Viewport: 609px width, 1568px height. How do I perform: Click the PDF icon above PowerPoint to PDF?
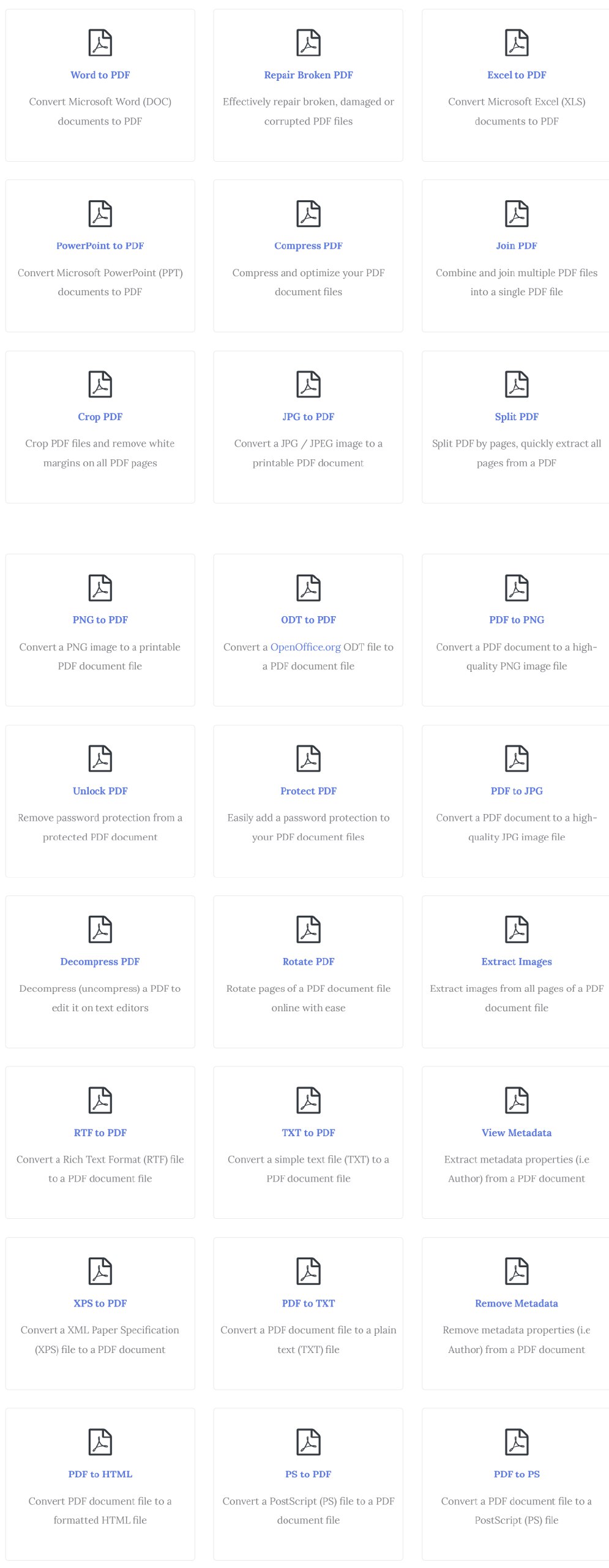coord(100,214)
